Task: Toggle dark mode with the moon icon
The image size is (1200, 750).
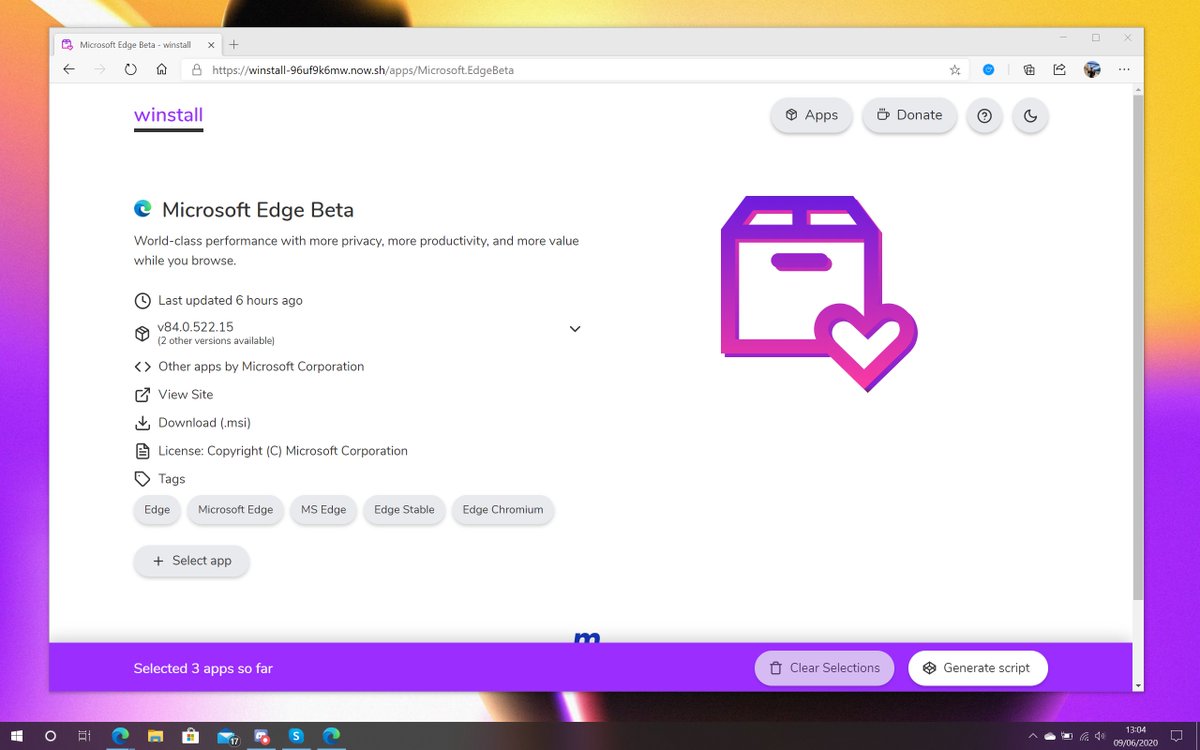Action: click(x=1031, y=116)
